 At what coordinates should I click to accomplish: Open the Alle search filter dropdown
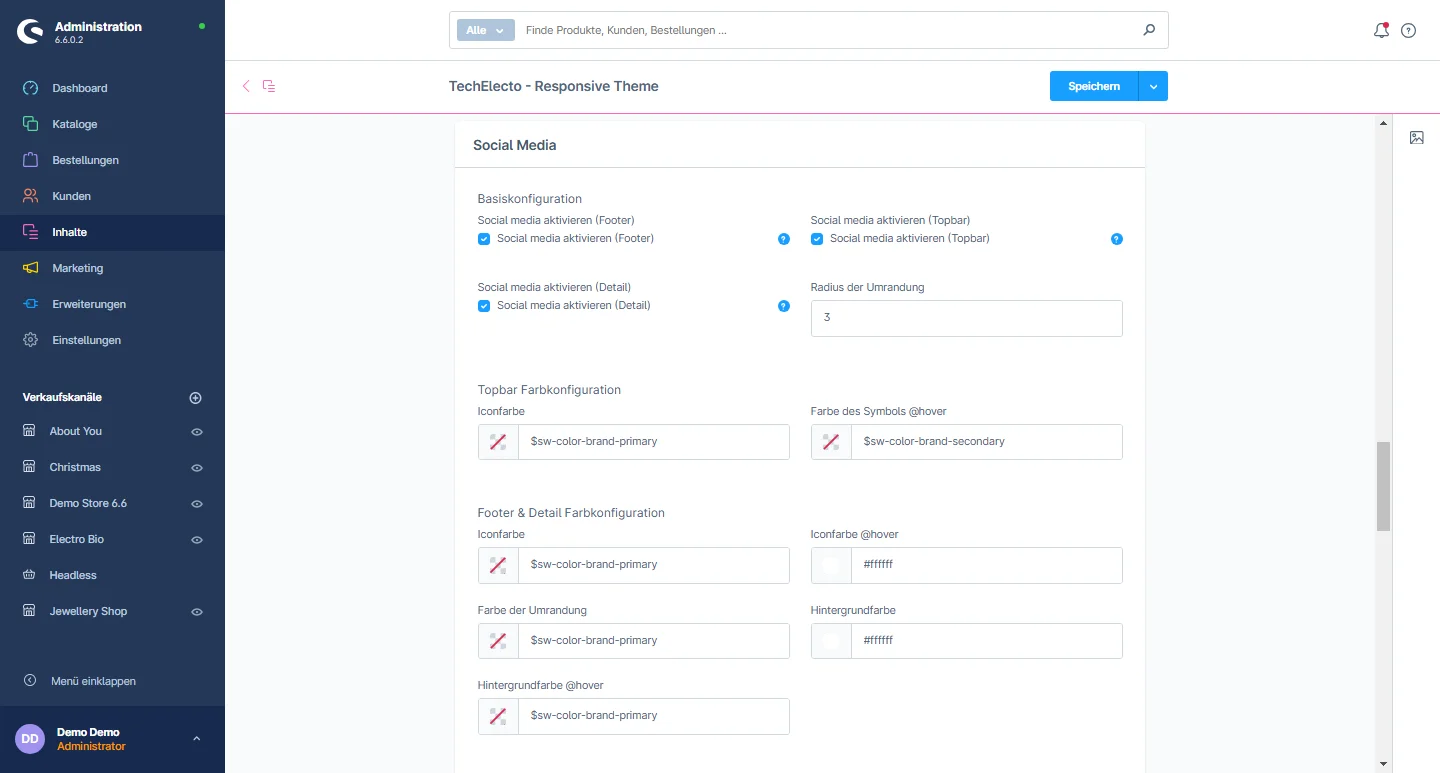(485, 30)
